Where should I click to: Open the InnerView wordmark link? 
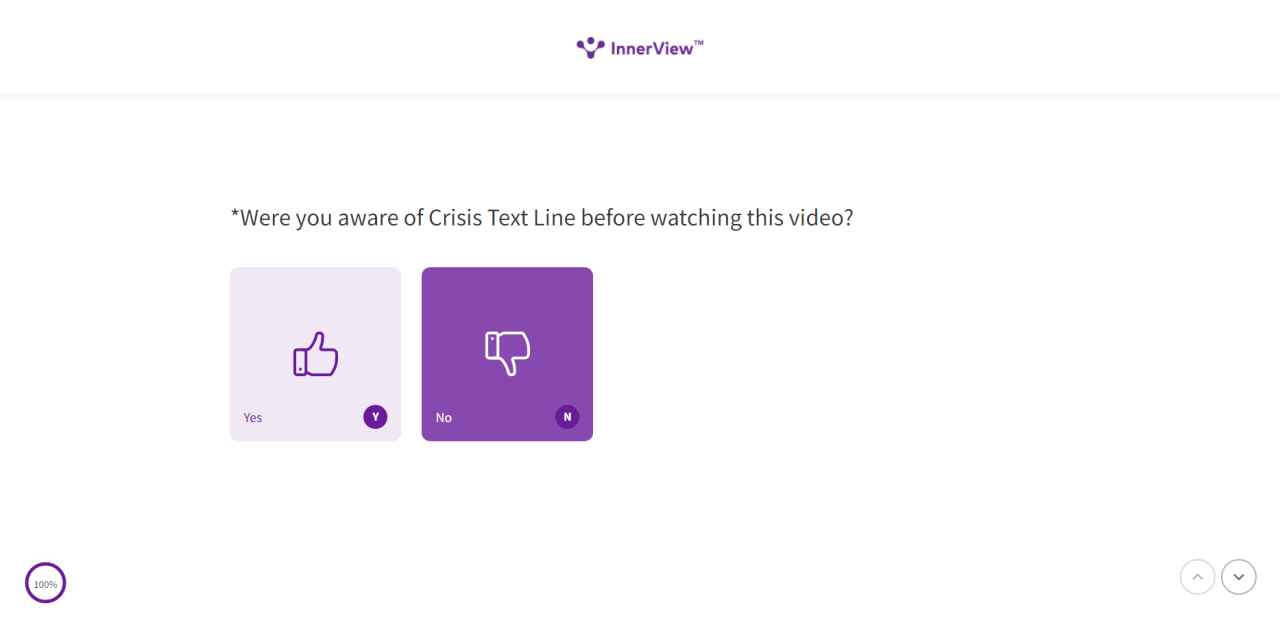coord(652,48)
